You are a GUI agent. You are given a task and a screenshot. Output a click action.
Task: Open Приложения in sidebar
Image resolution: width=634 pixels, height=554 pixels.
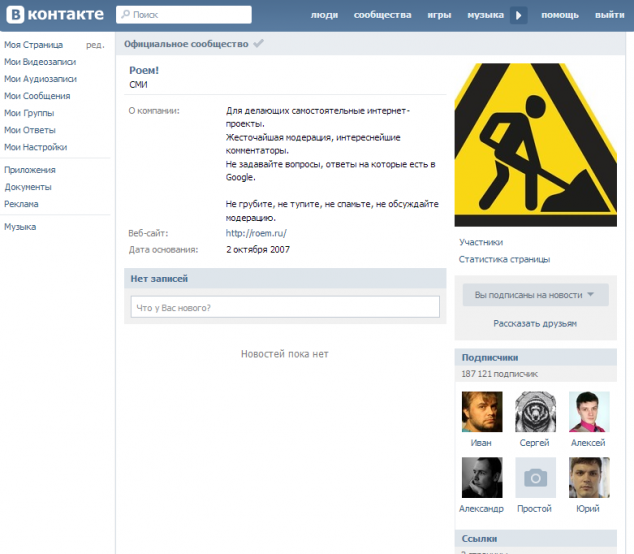pyautogui.click(x=30, y=170)
